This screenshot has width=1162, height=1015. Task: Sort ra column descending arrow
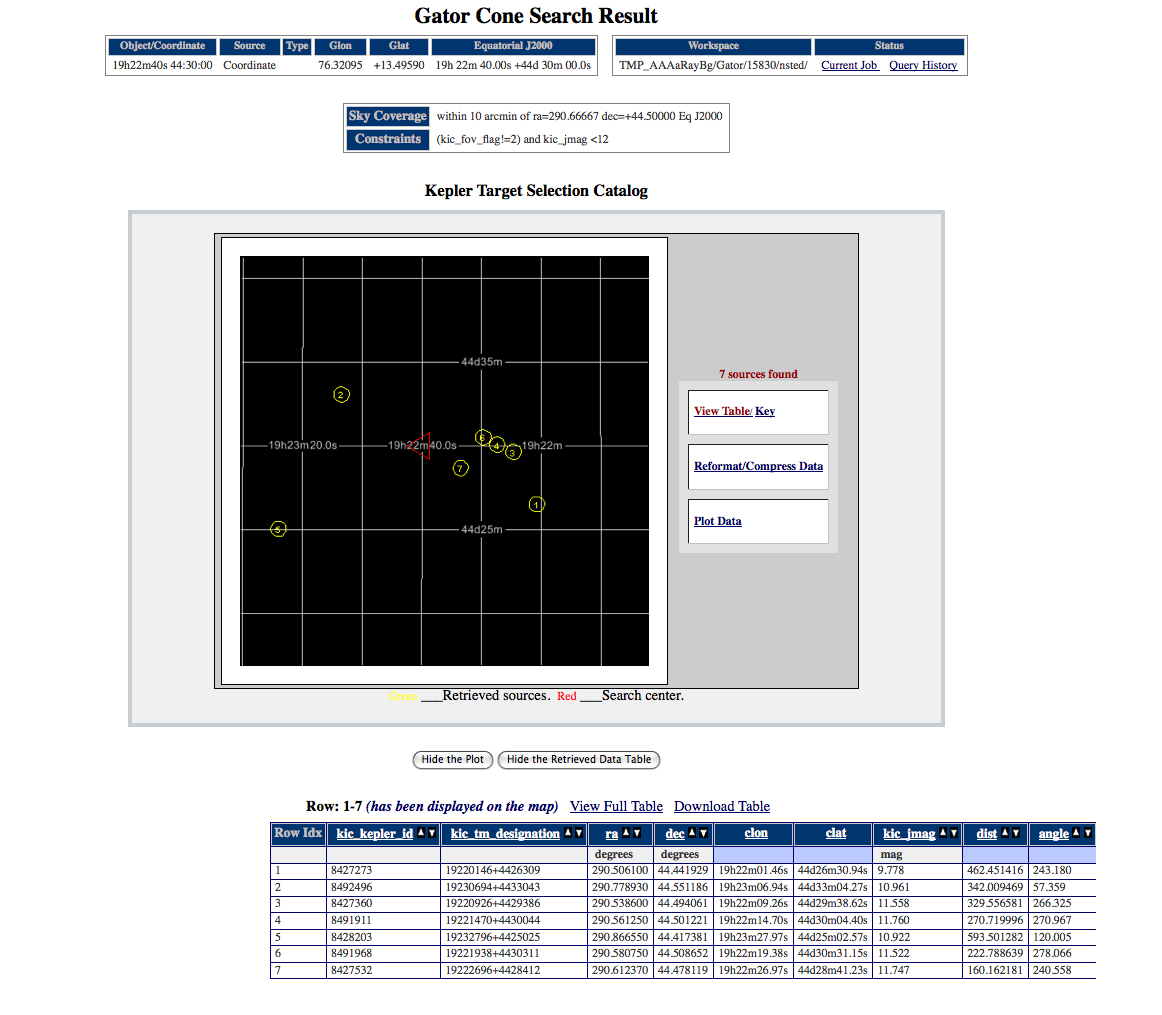coord(637,833)
